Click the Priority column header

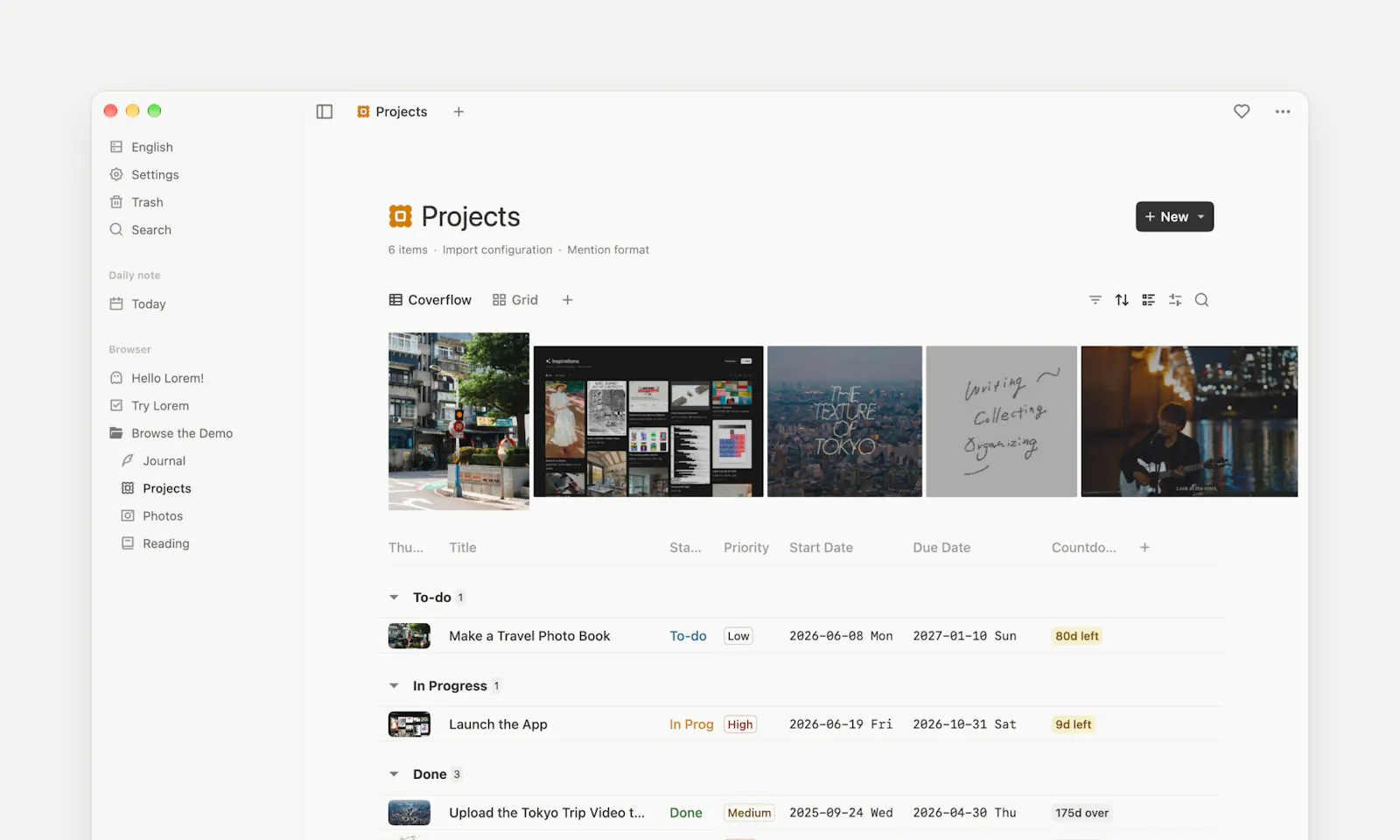pos(746,548)
